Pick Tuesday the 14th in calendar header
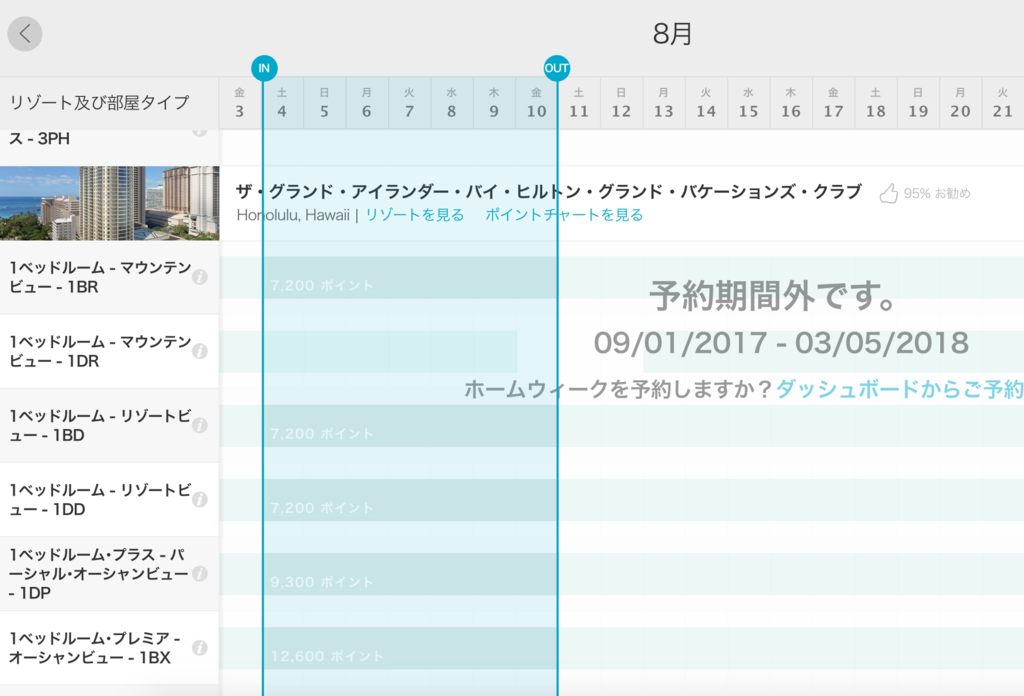The height and width of the screenshot is (696, 1024). point(707,103)
